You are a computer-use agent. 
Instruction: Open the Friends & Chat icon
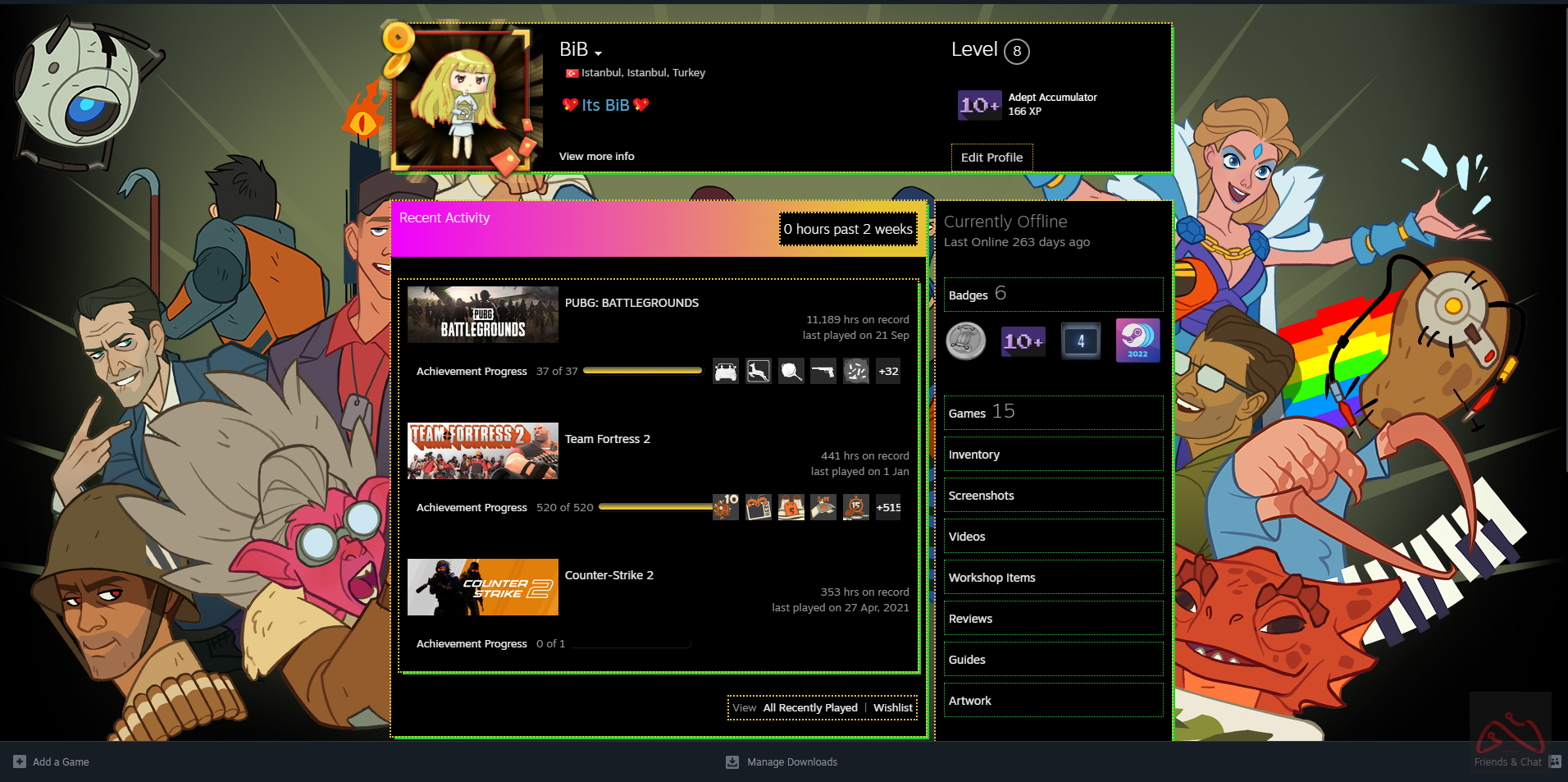(x=1554, y=761)
